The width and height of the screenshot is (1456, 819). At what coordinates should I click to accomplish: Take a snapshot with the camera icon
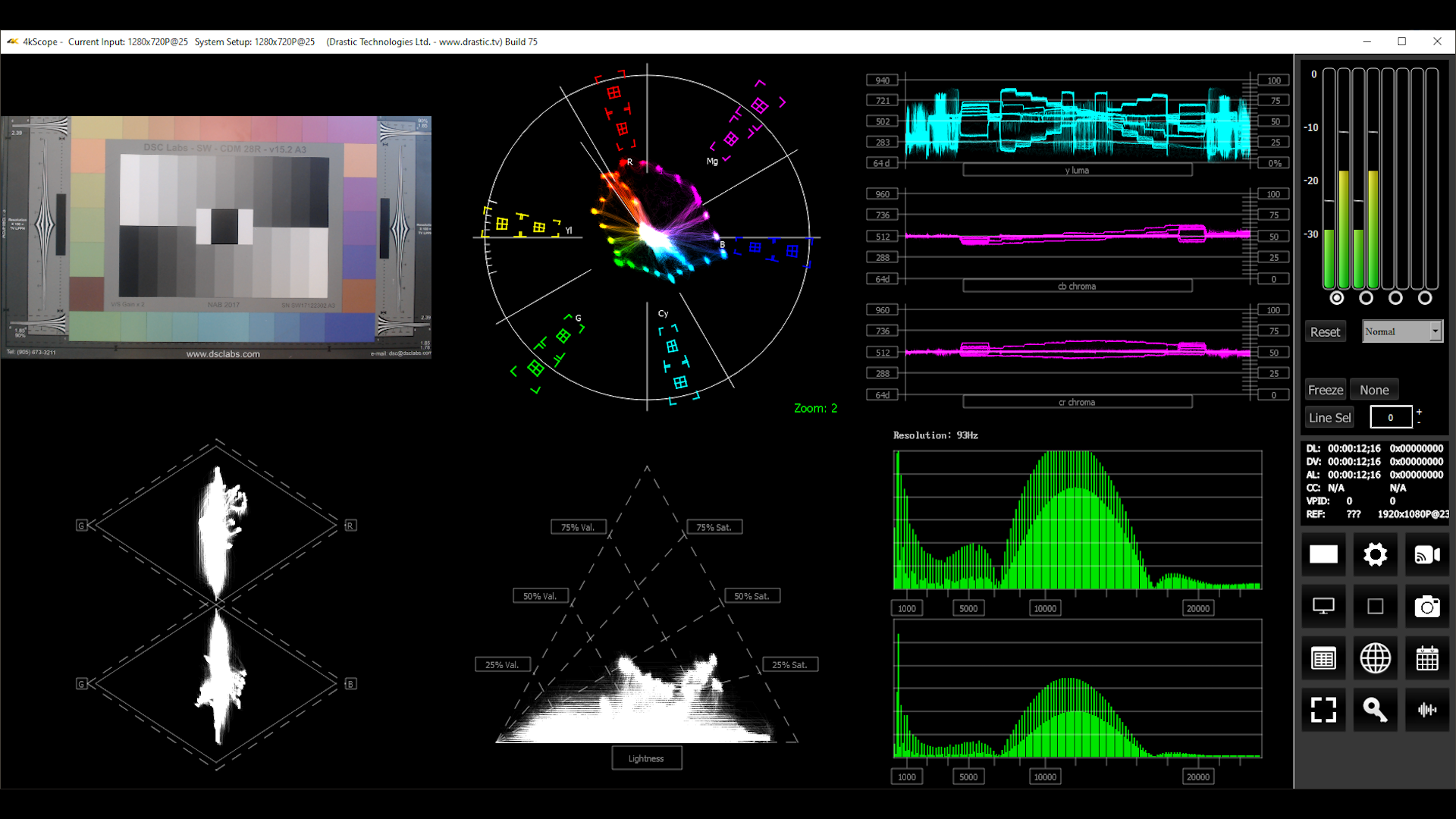point(1427,607)
